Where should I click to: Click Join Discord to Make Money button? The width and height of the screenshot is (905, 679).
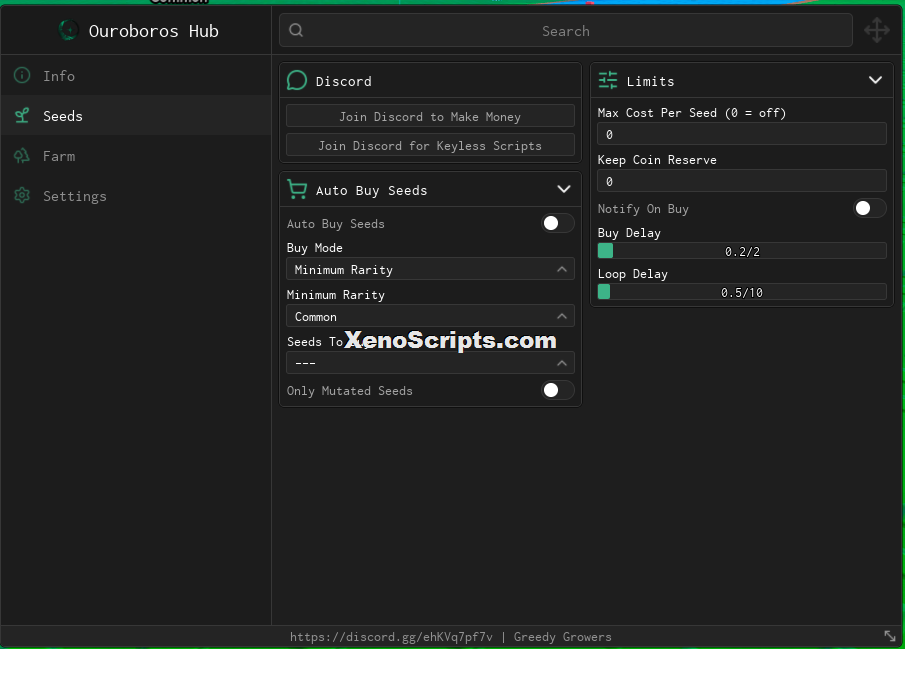(x=430, y=116)
